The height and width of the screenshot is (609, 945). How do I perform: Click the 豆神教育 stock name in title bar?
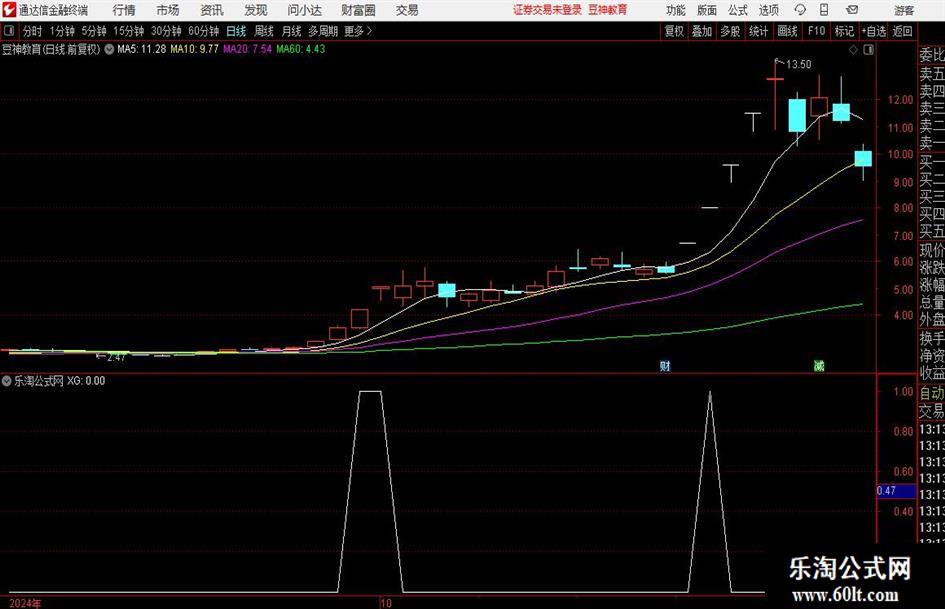[608, 10]
